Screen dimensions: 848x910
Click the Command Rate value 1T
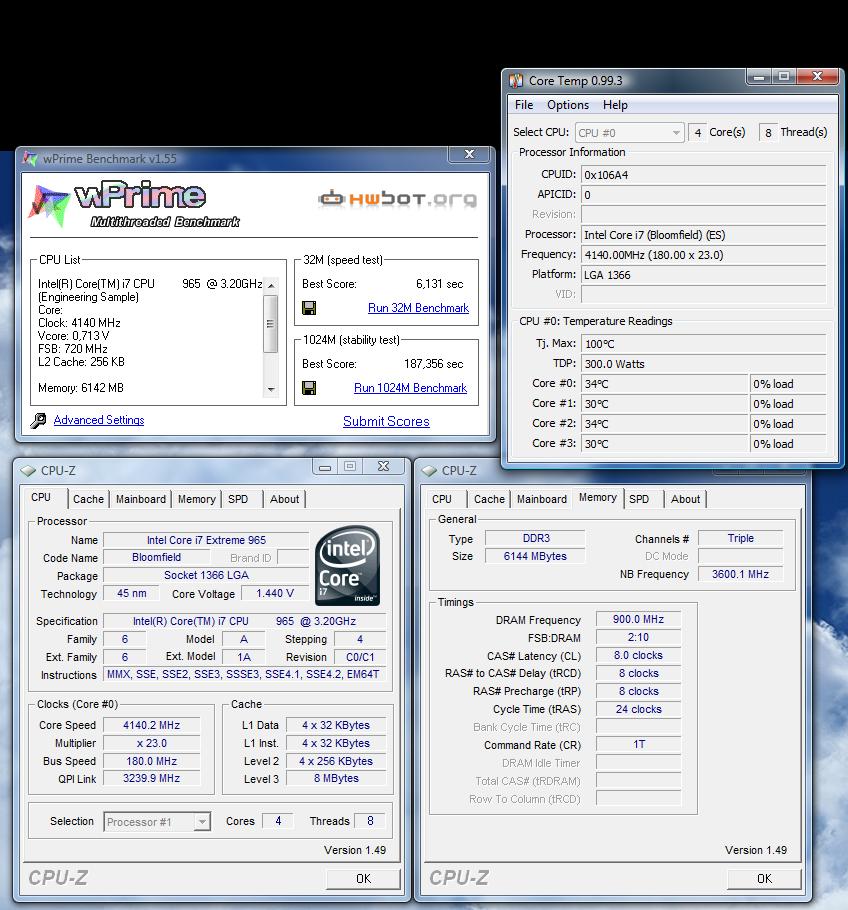tap(638, 744)
